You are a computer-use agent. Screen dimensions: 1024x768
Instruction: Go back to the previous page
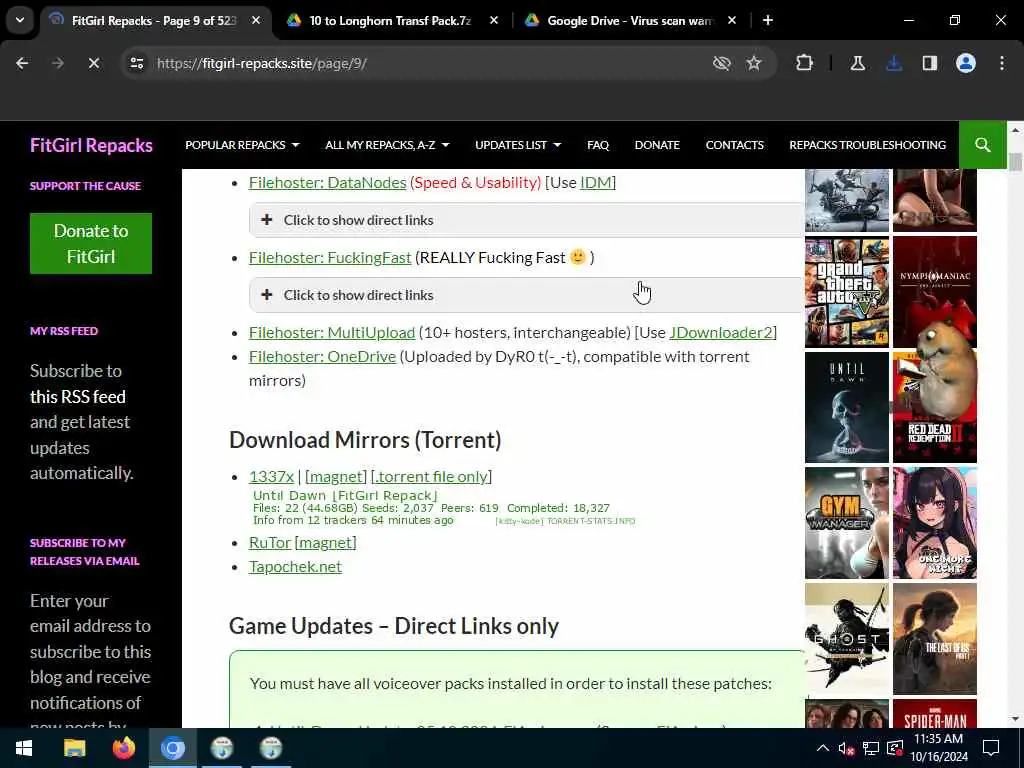[x=22, y=63]
